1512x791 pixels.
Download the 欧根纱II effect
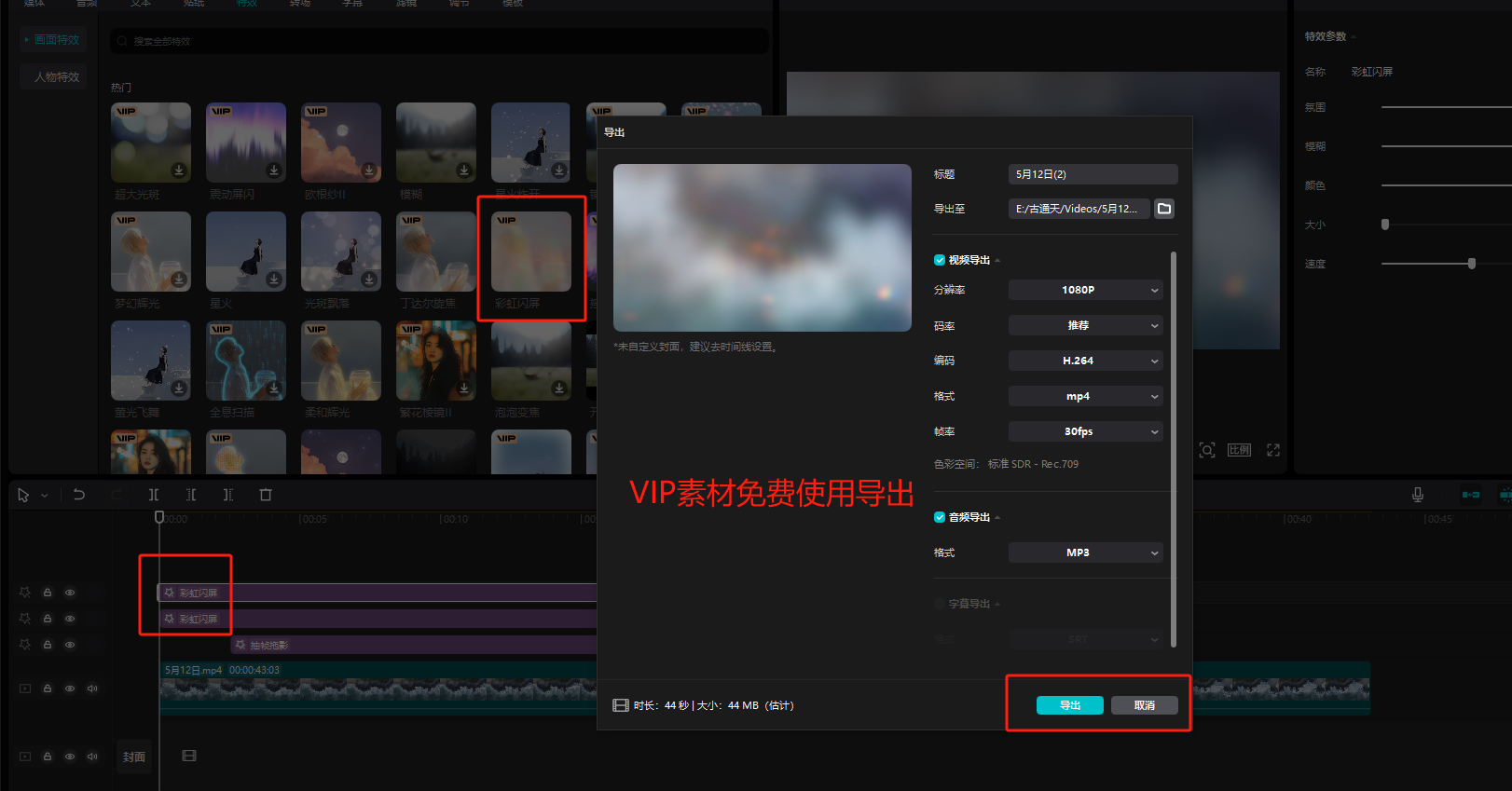(x=369, y=170)
